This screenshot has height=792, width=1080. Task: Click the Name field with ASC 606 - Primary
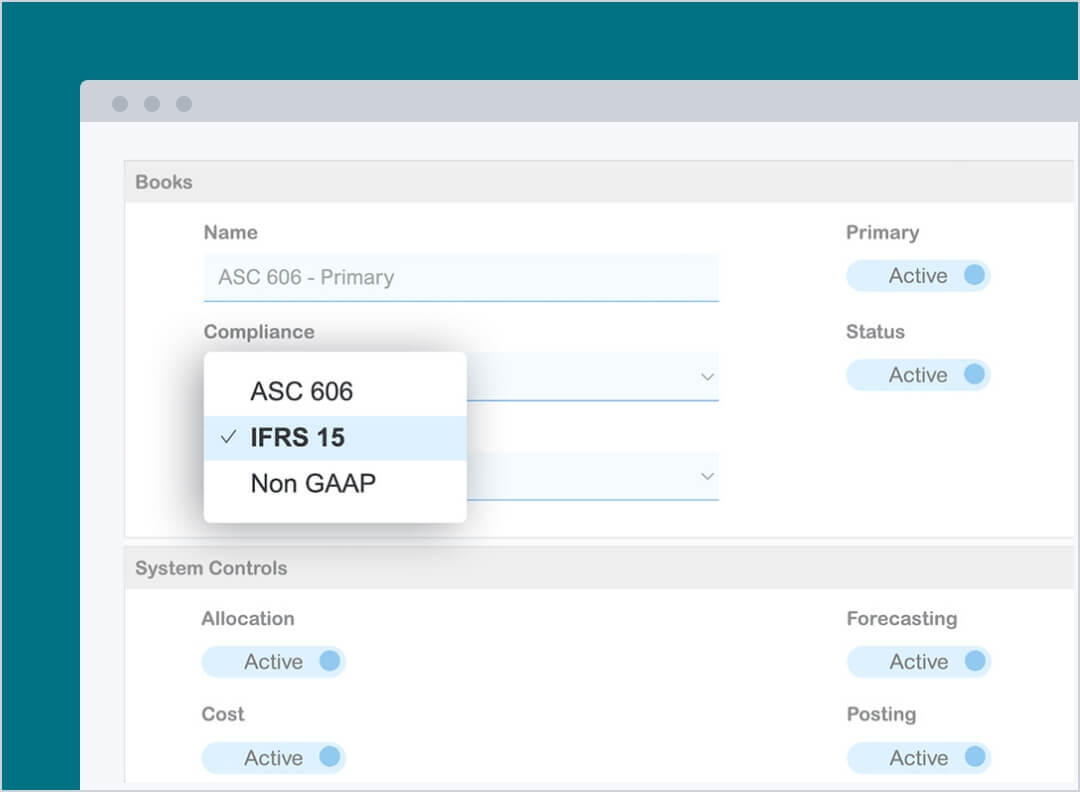[461, 278]
